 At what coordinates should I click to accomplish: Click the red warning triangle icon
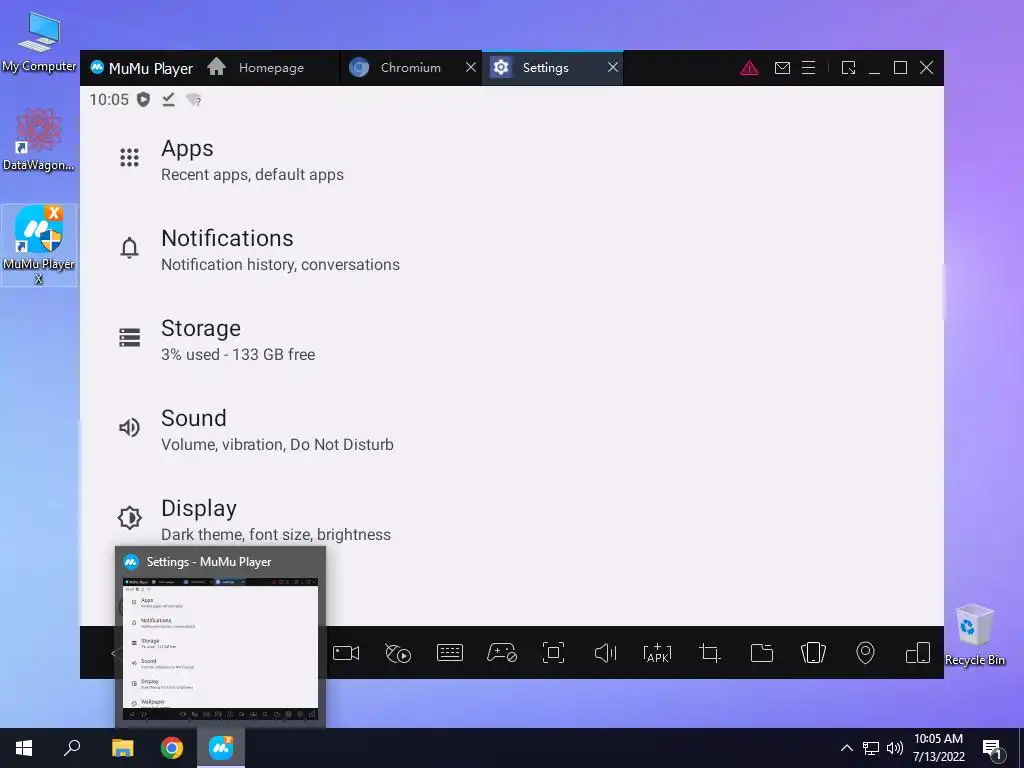(749, 68)
